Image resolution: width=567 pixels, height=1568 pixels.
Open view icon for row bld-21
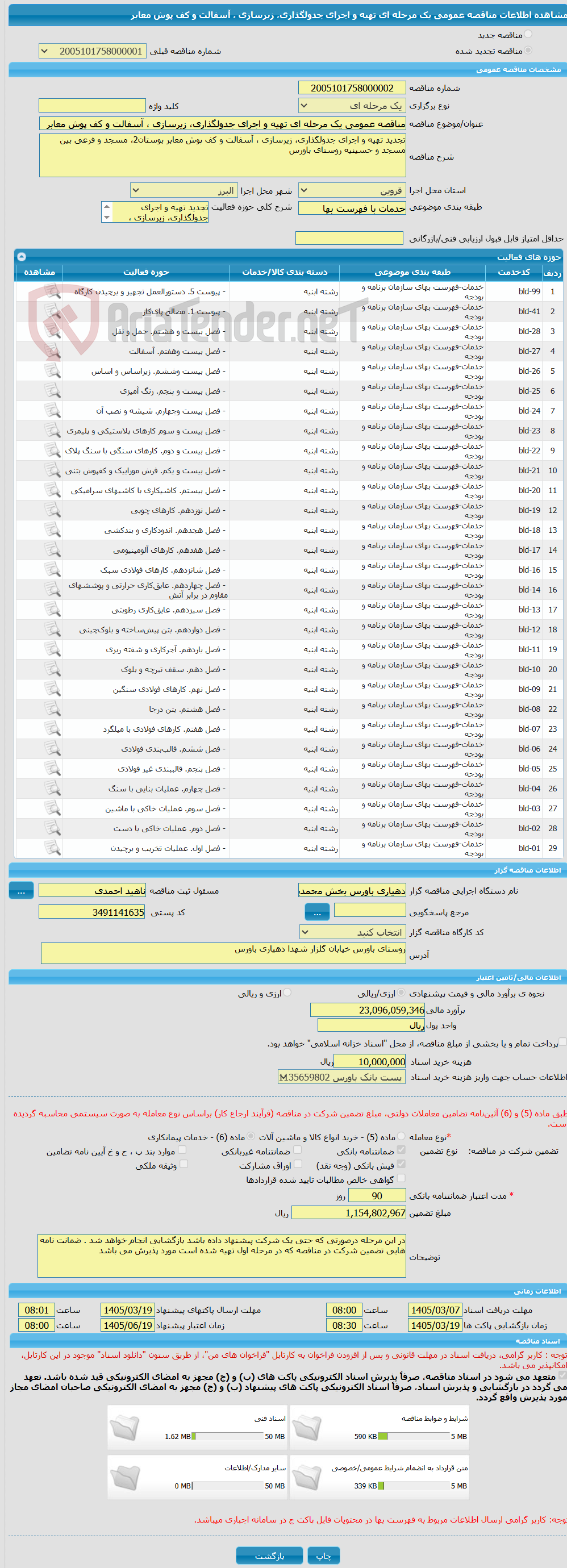click(x=53, y=470)
